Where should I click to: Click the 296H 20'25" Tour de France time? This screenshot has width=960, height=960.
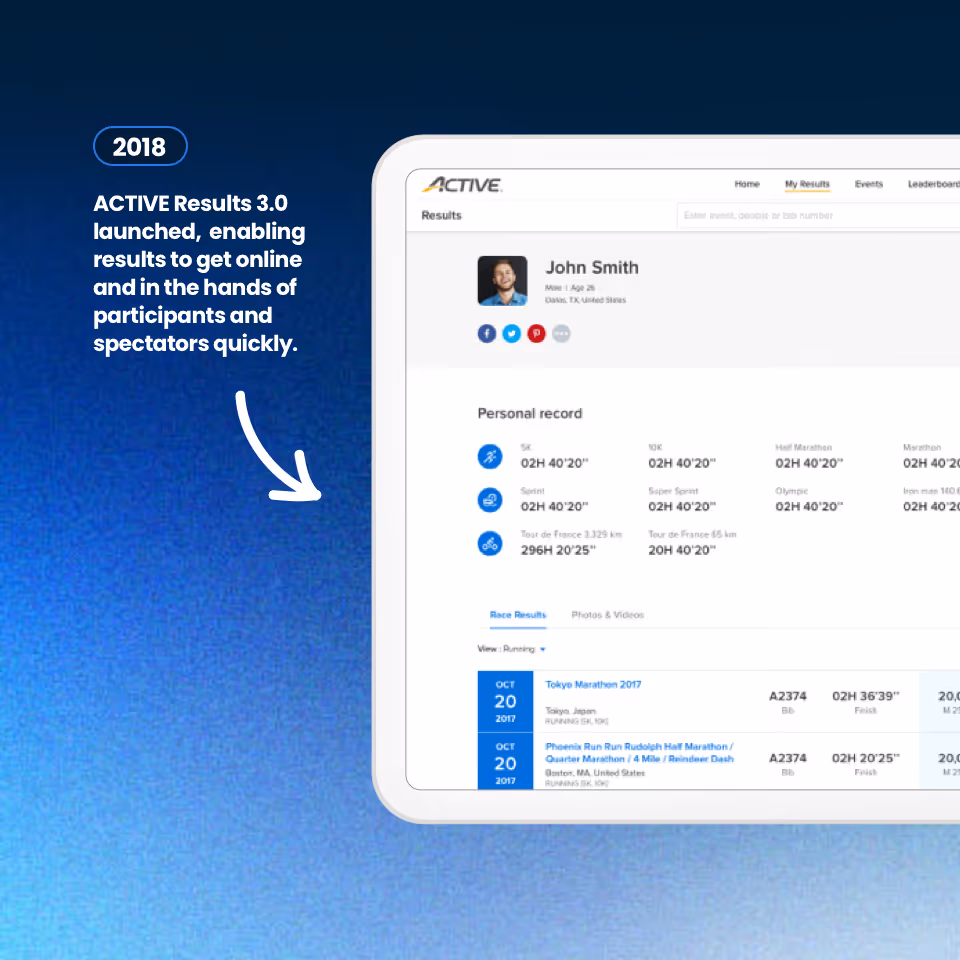(558, 550)
